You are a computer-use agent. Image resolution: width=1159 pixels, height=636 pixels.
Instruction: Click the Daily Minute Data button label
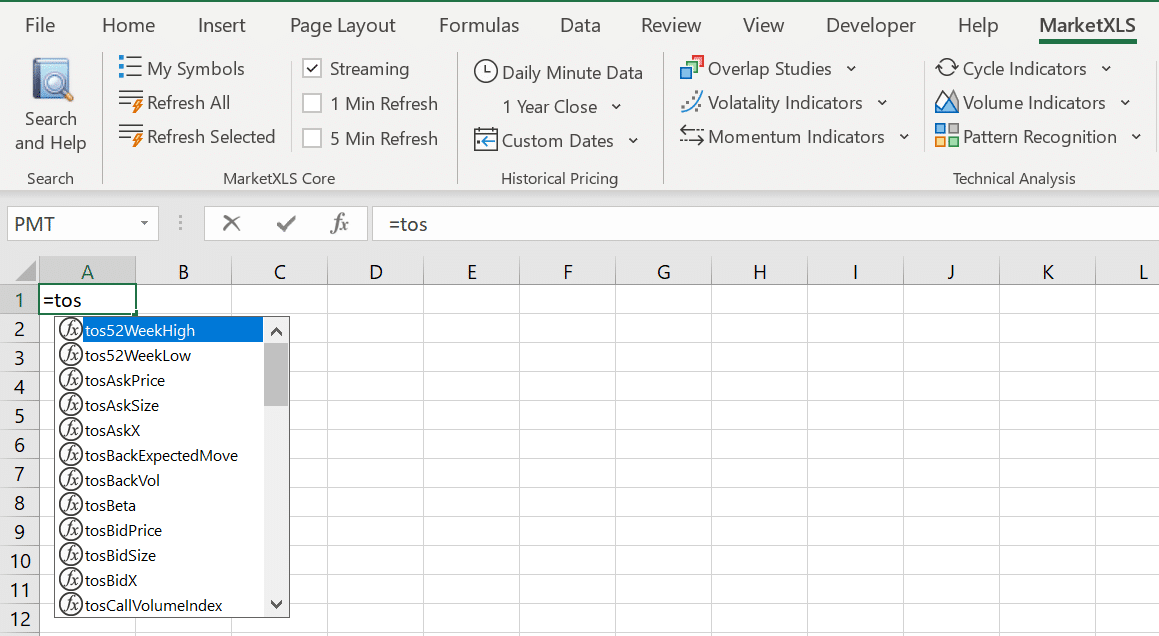pyautogui.click(x=572, y=72)
